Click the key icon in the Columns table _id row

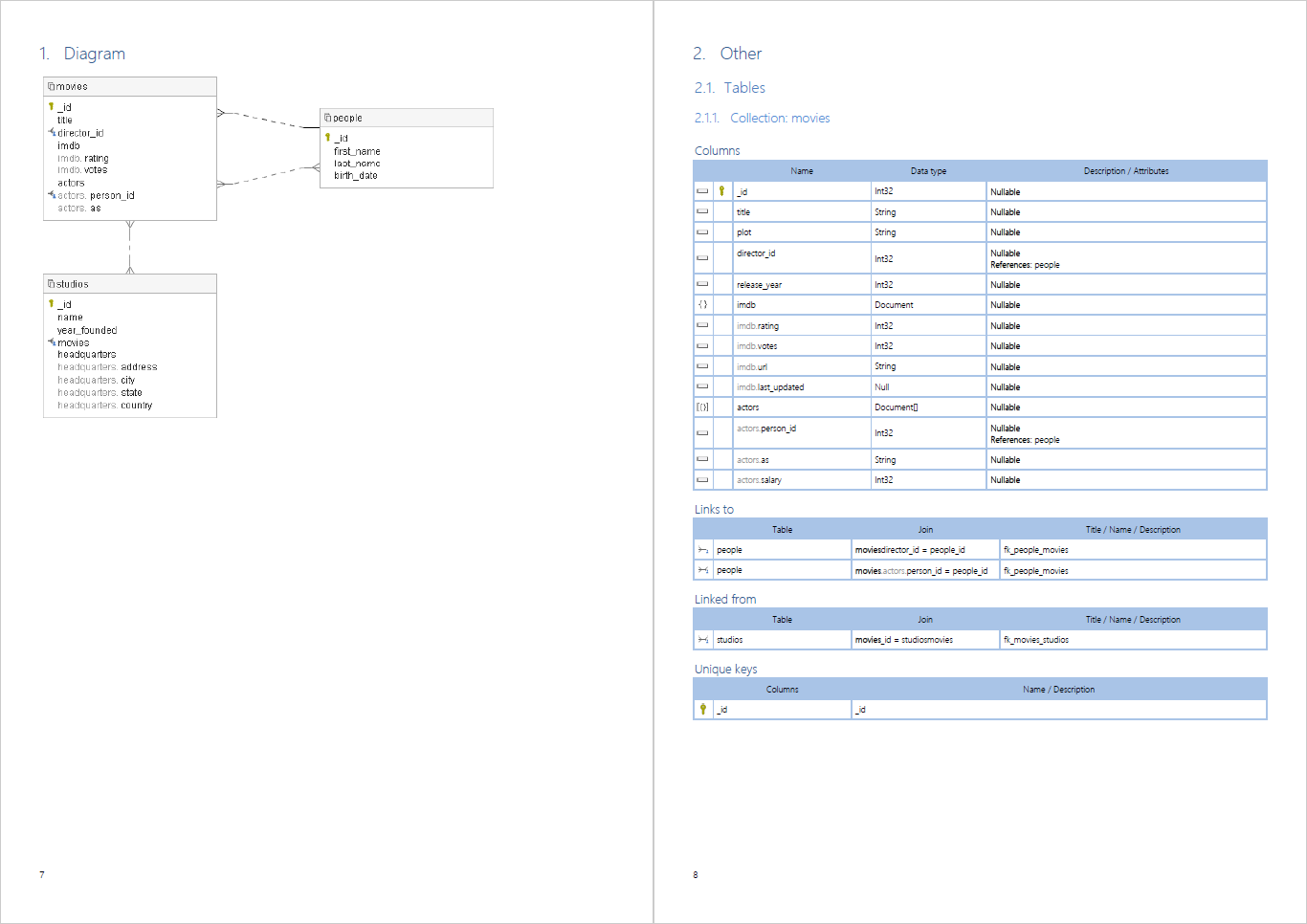click(x=722, y=191)
